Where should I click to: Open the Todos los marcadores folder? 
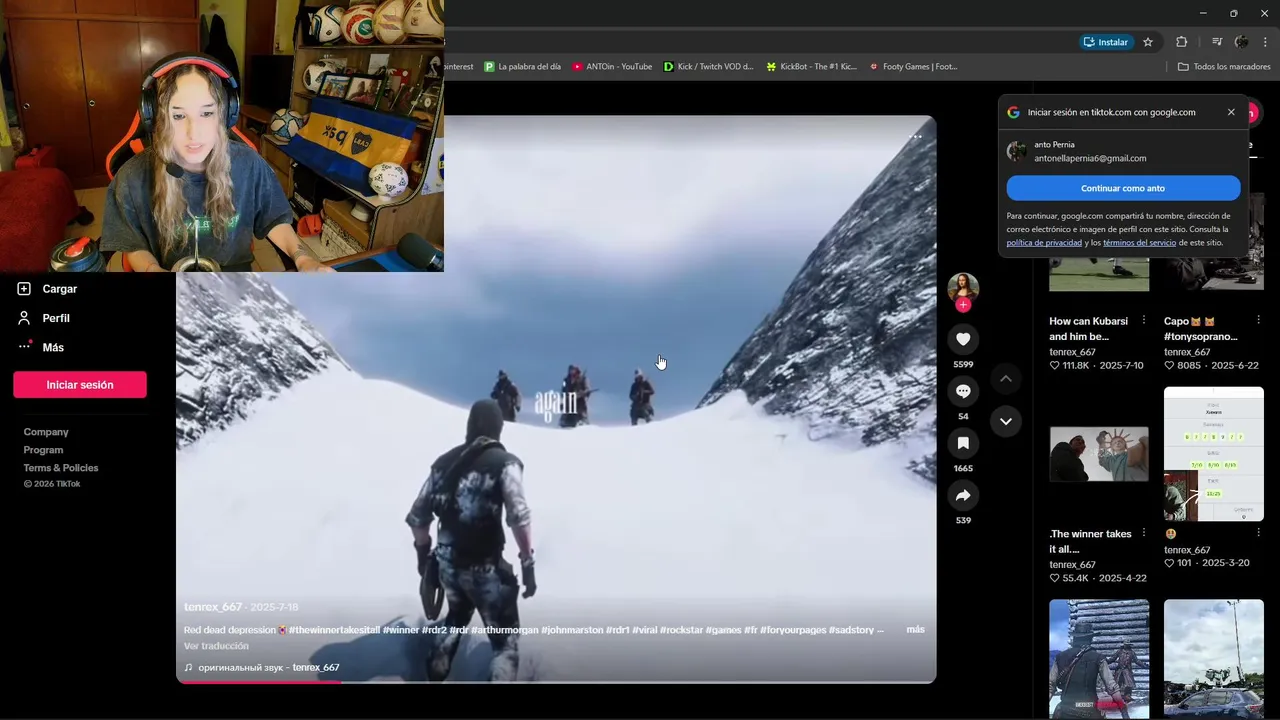point(1224,67)
